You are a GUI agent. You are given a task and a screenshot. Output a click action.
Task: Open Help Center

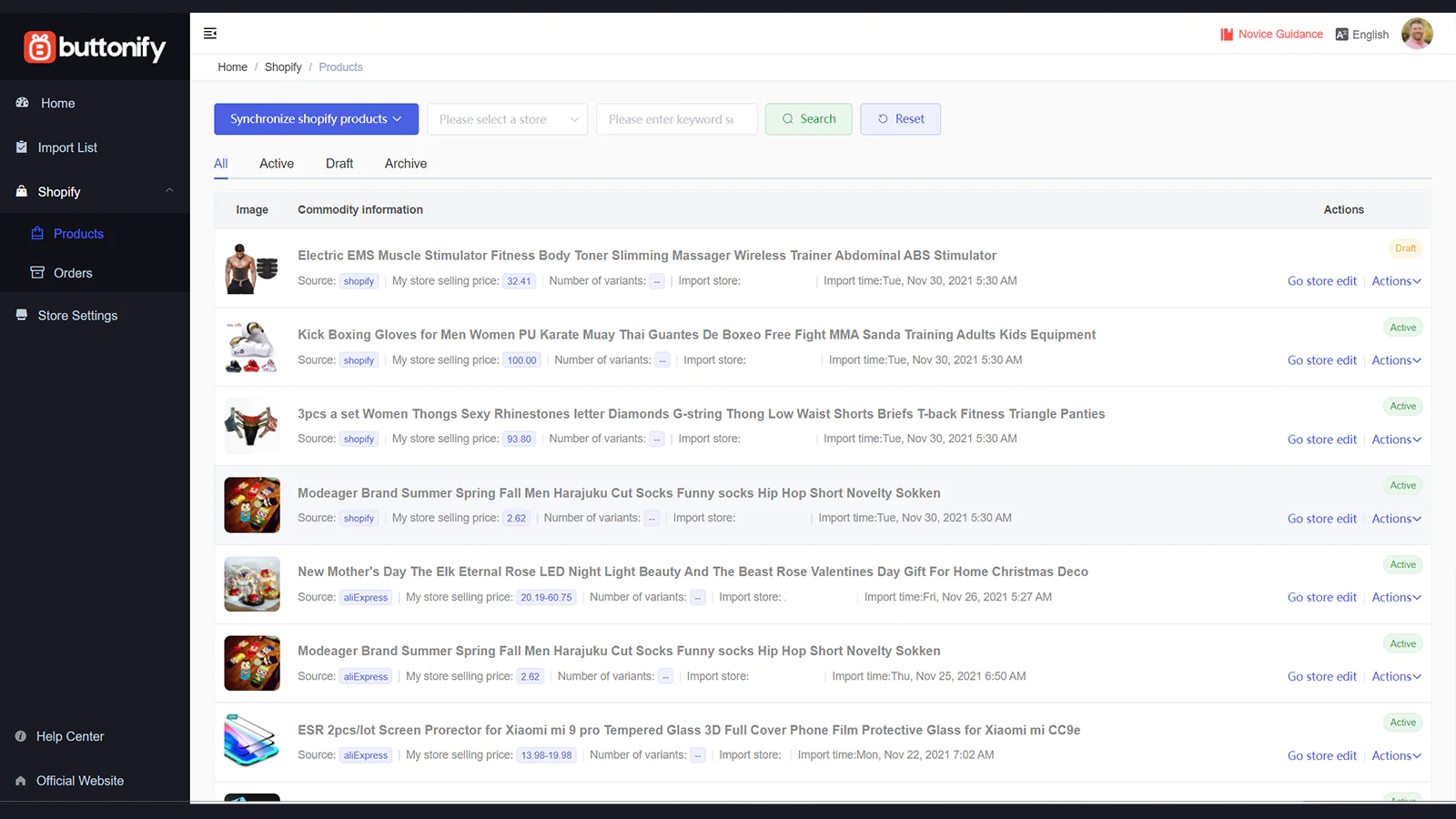pos(70,736)
